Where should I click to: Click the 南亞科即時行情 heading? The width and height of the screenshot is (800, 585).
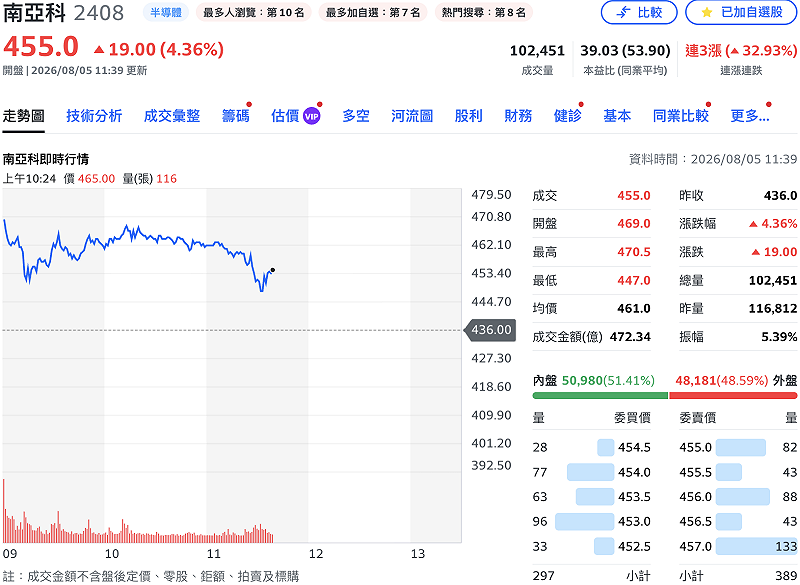coord(45,159)
